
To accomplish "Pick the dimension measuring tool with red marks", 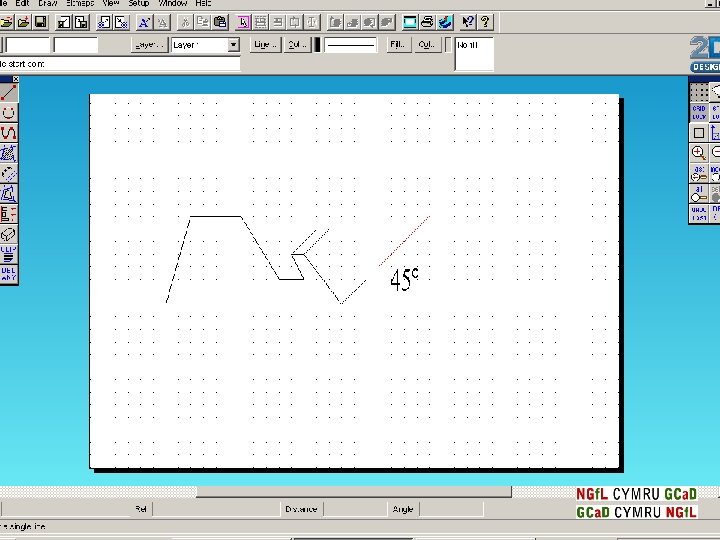I will 9,214.
